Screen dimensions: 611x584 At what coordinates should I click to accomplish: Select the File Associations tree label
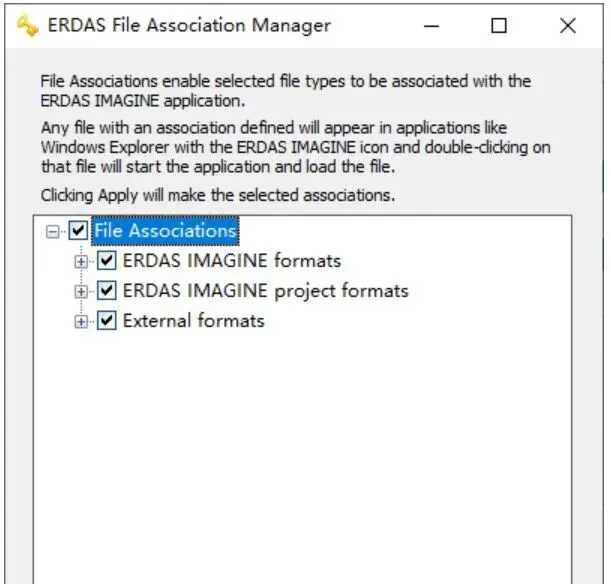tap(165, 231)
